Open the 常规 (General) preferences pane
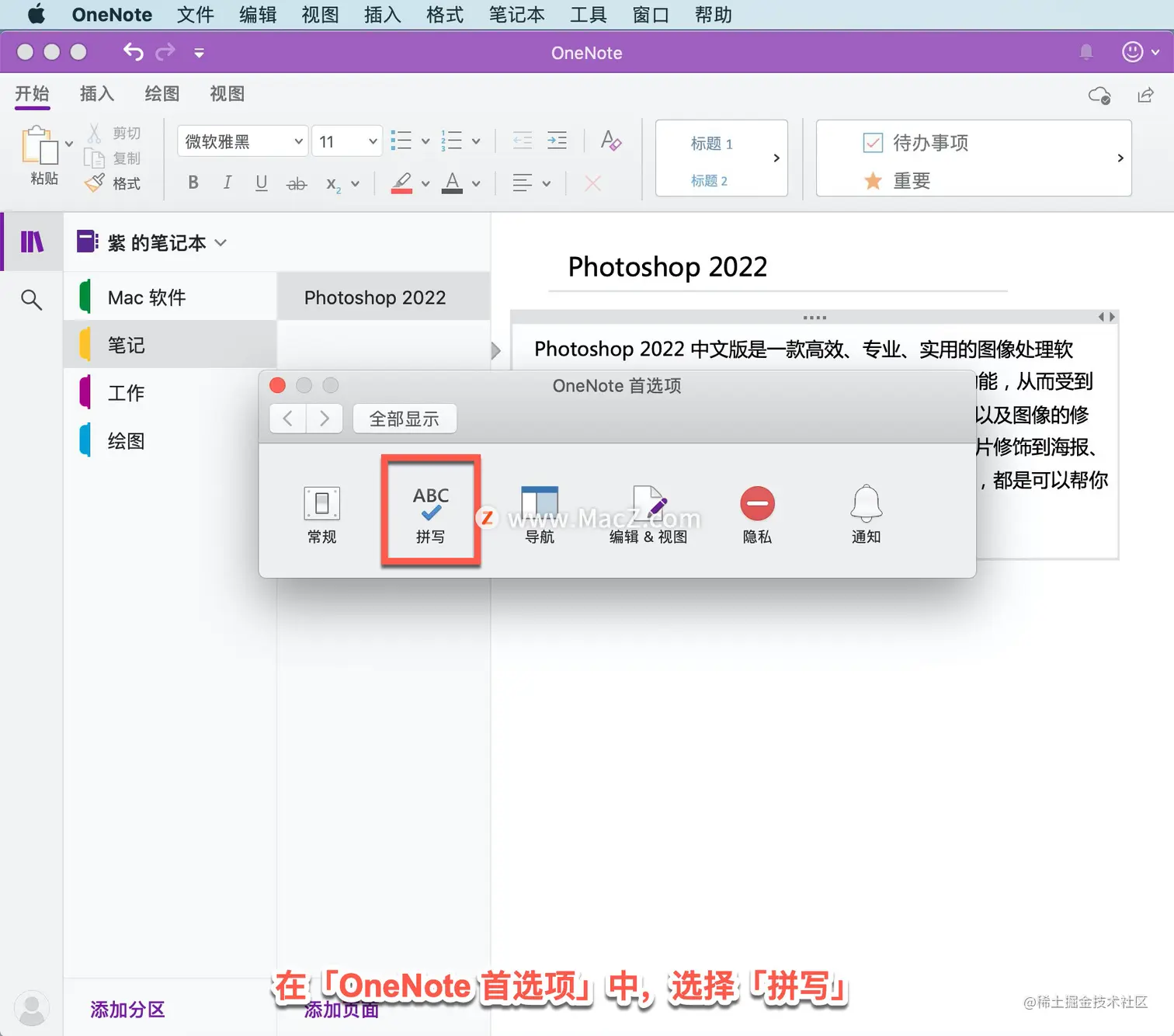Screen dimensions: 1174x1036 click(321, 514)
